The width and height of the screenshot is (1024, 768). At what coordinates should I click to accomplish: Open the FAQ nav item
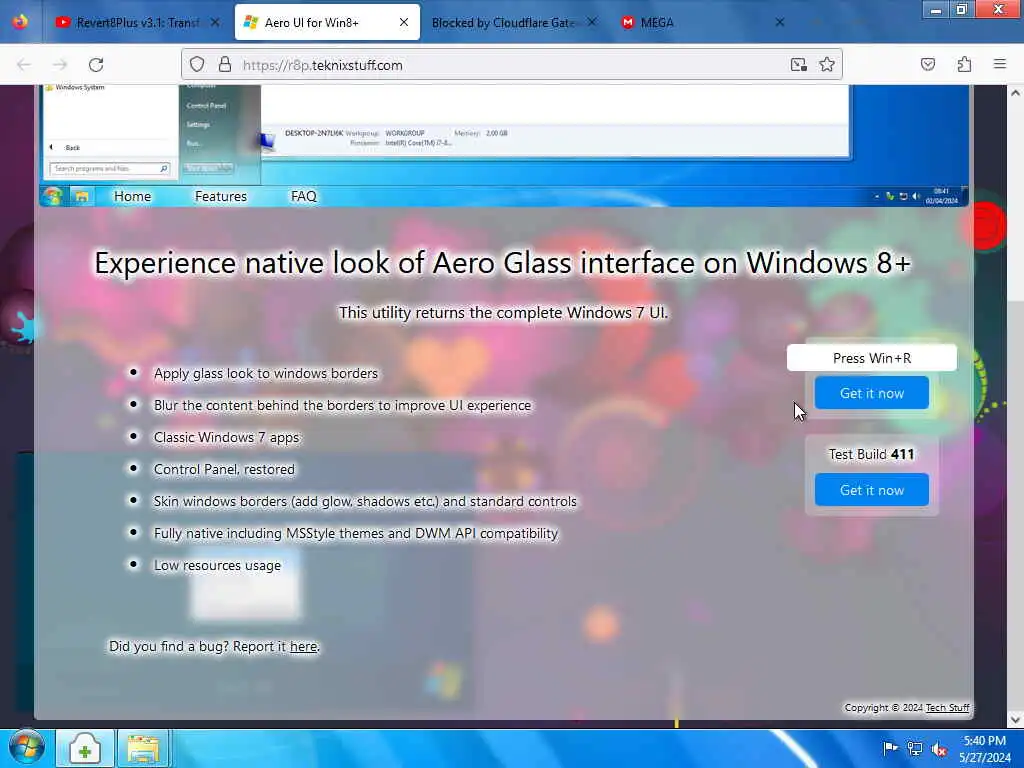click(304, 197)
